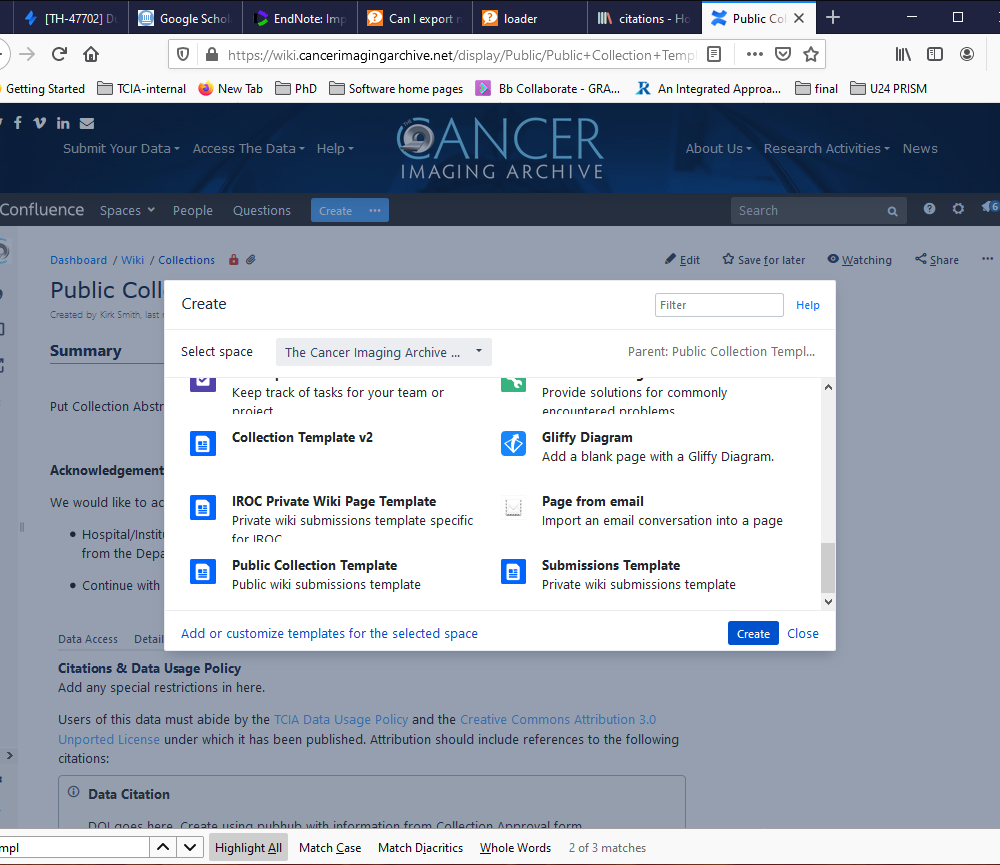The height and width of the screenshot is (865, 1000).
Task: Click the attachments paperclip icon
Action: (x=251, y=260)
